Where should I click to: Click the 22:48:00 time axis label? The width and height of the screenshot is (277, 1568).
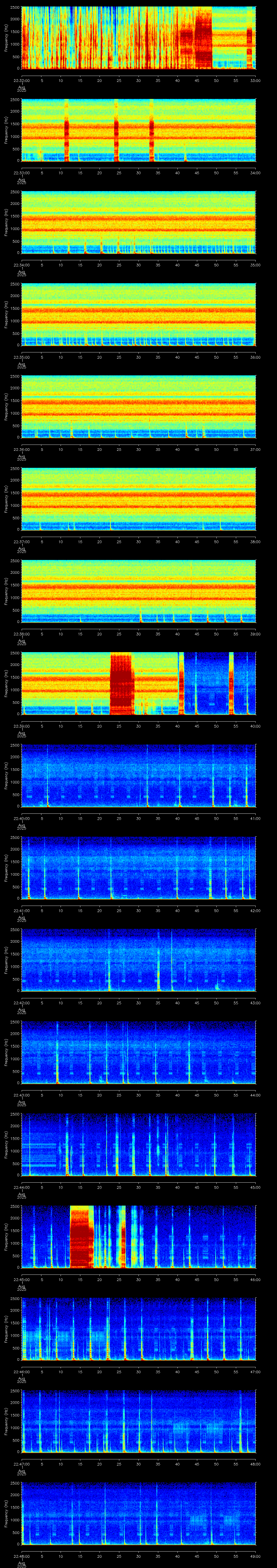[21, 1557]
